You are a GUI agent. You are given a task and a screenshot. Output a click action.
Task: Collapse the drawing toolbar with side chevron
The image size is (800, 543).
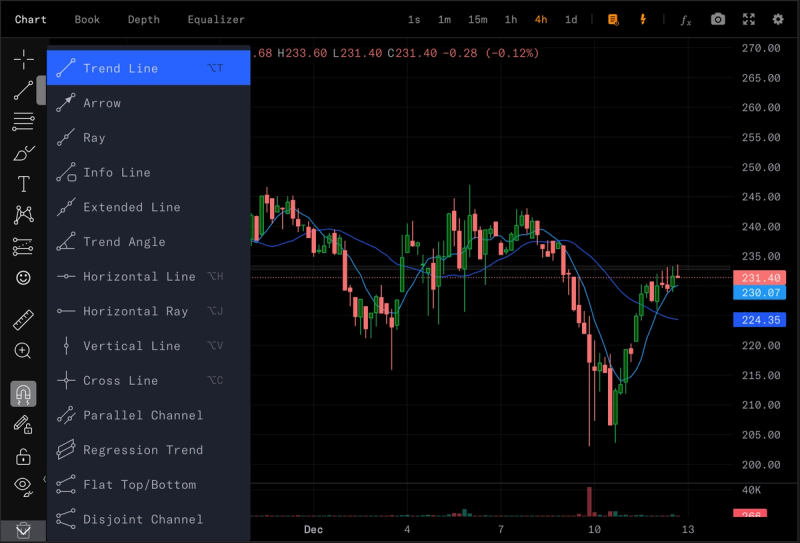point(44,479)
